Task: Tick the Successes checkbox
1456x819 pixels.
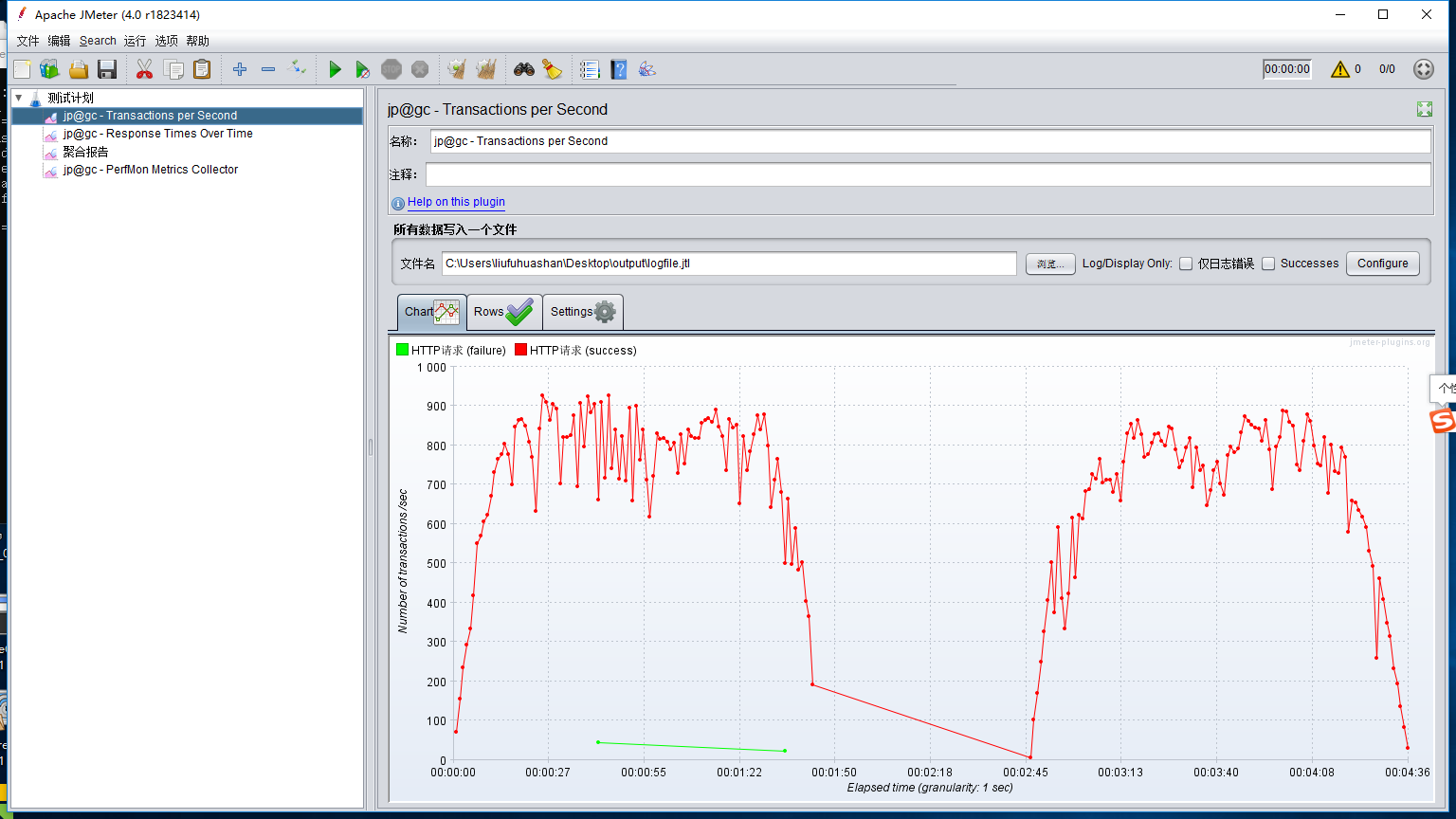Action: tap(1268, 264)
